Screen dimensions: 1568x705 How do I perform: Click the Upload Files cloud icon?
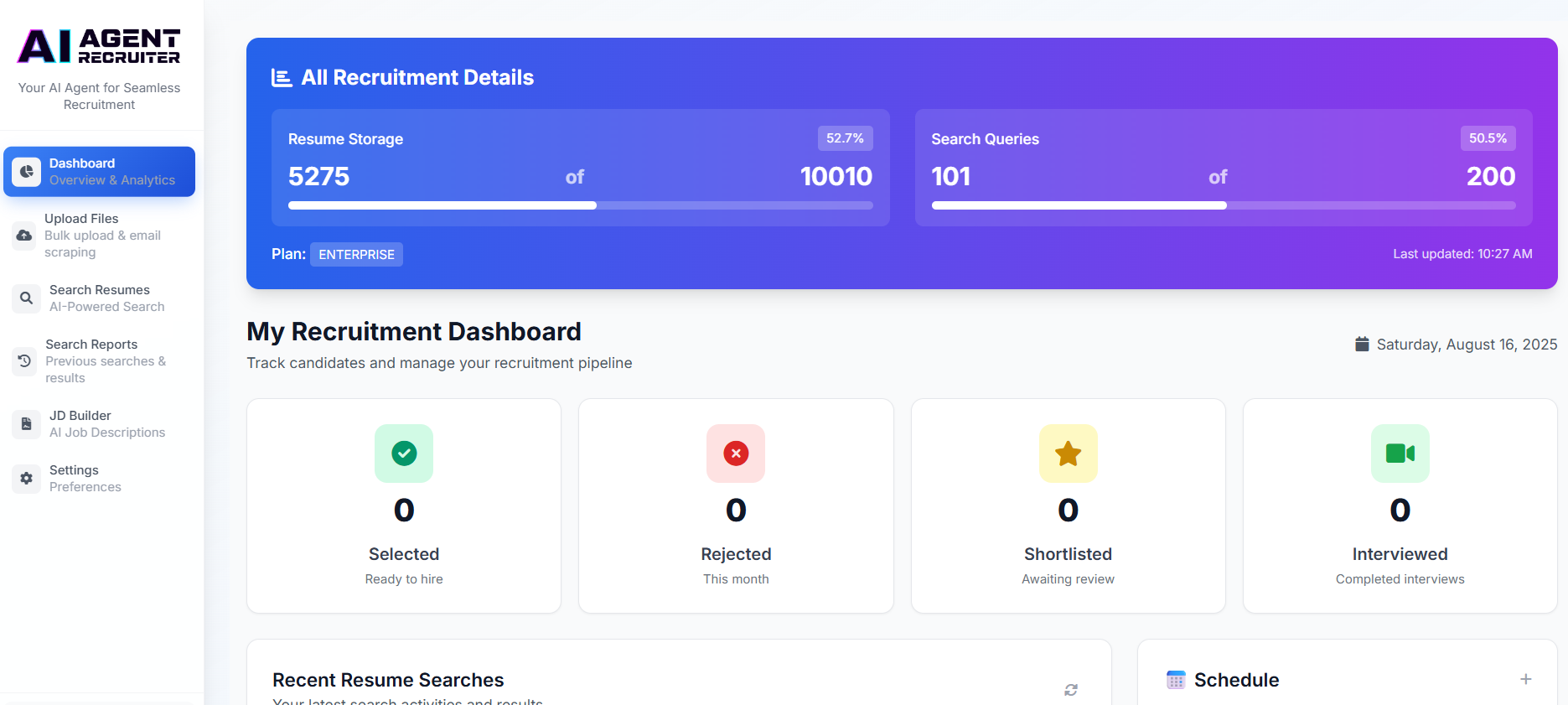(x=24, y=236)
